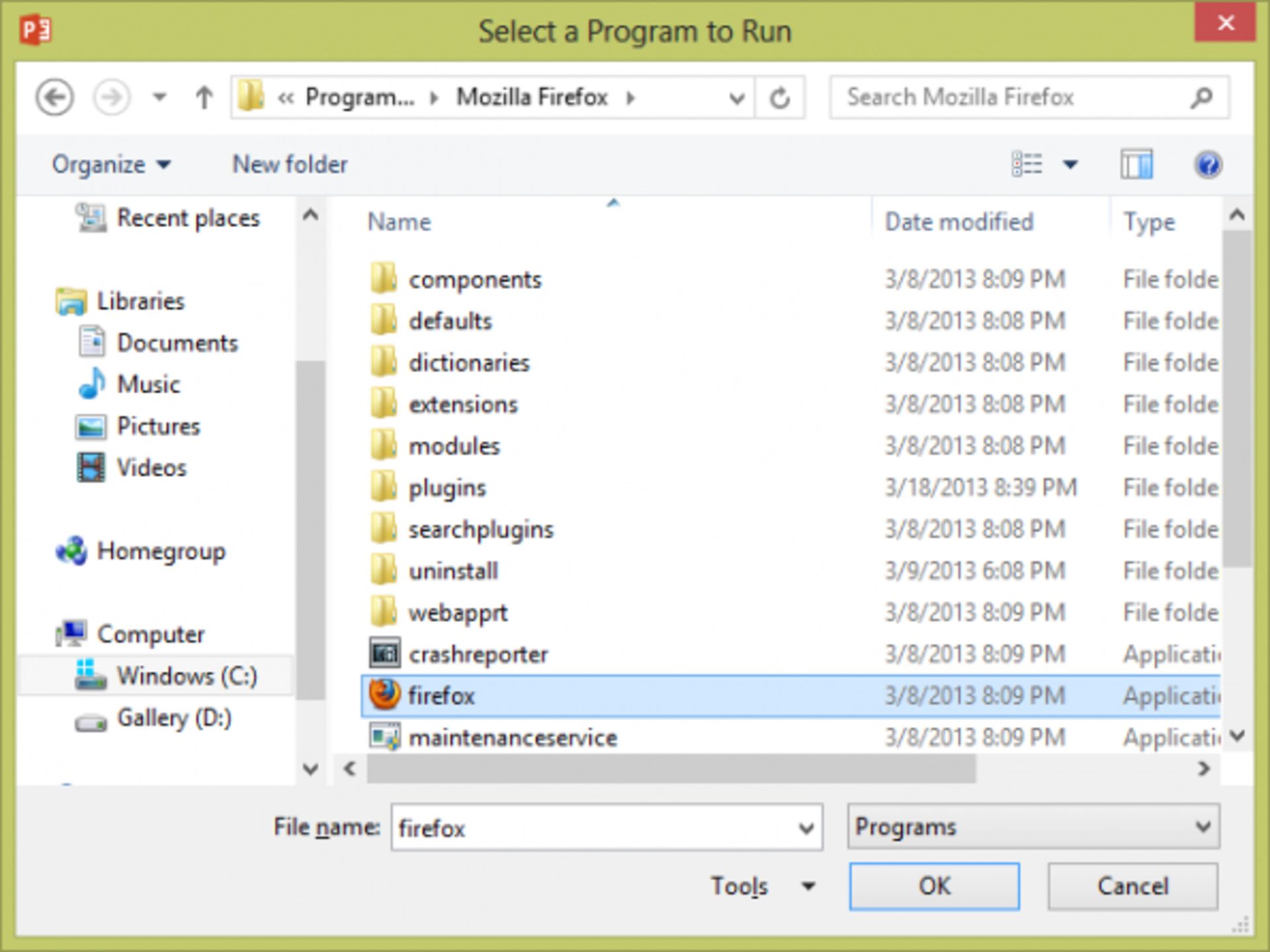Click the folder icon in address bar
The image size is (1270, 952).
251,97
